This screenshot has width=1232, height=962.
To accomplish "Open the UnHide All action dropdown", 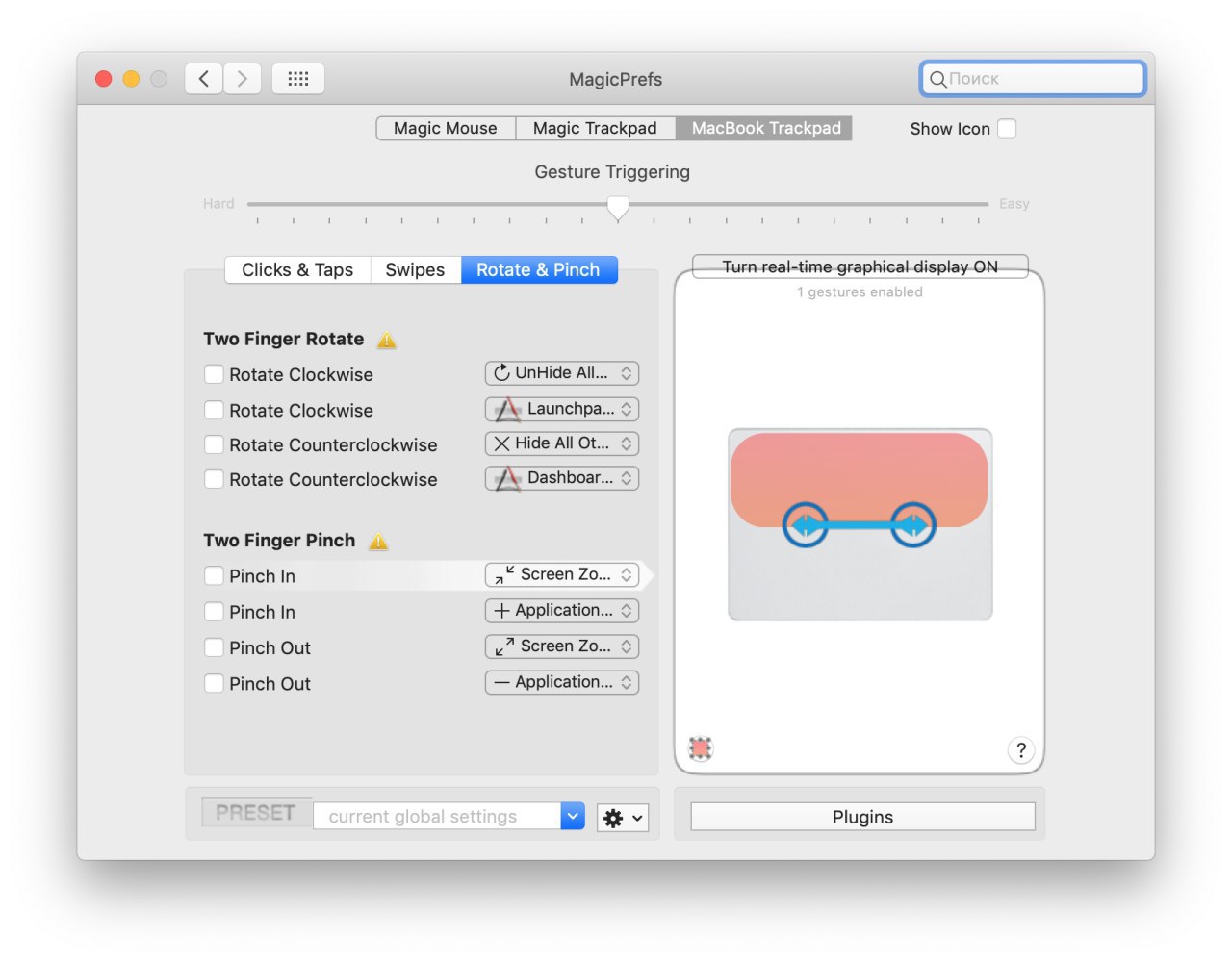I will click(x=562, y=373).
